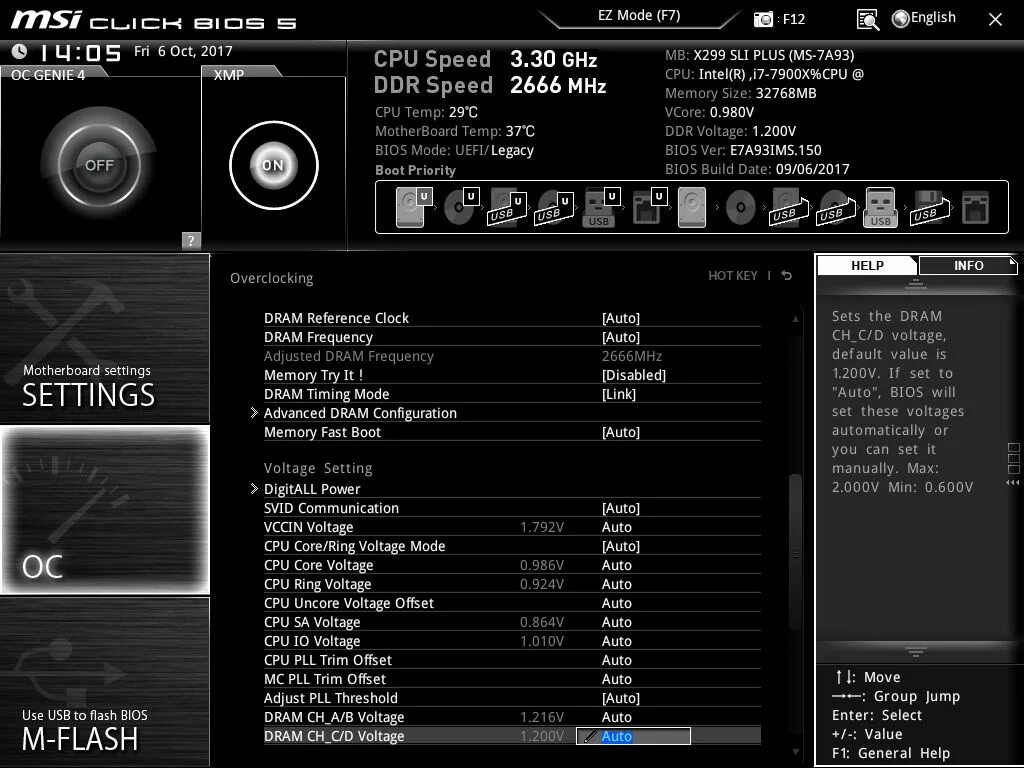Screen dimensions: 1024x768
Task: Click the highlighted DRAM CH_C/D Voltage Auto field
Action: coord(633,736)
